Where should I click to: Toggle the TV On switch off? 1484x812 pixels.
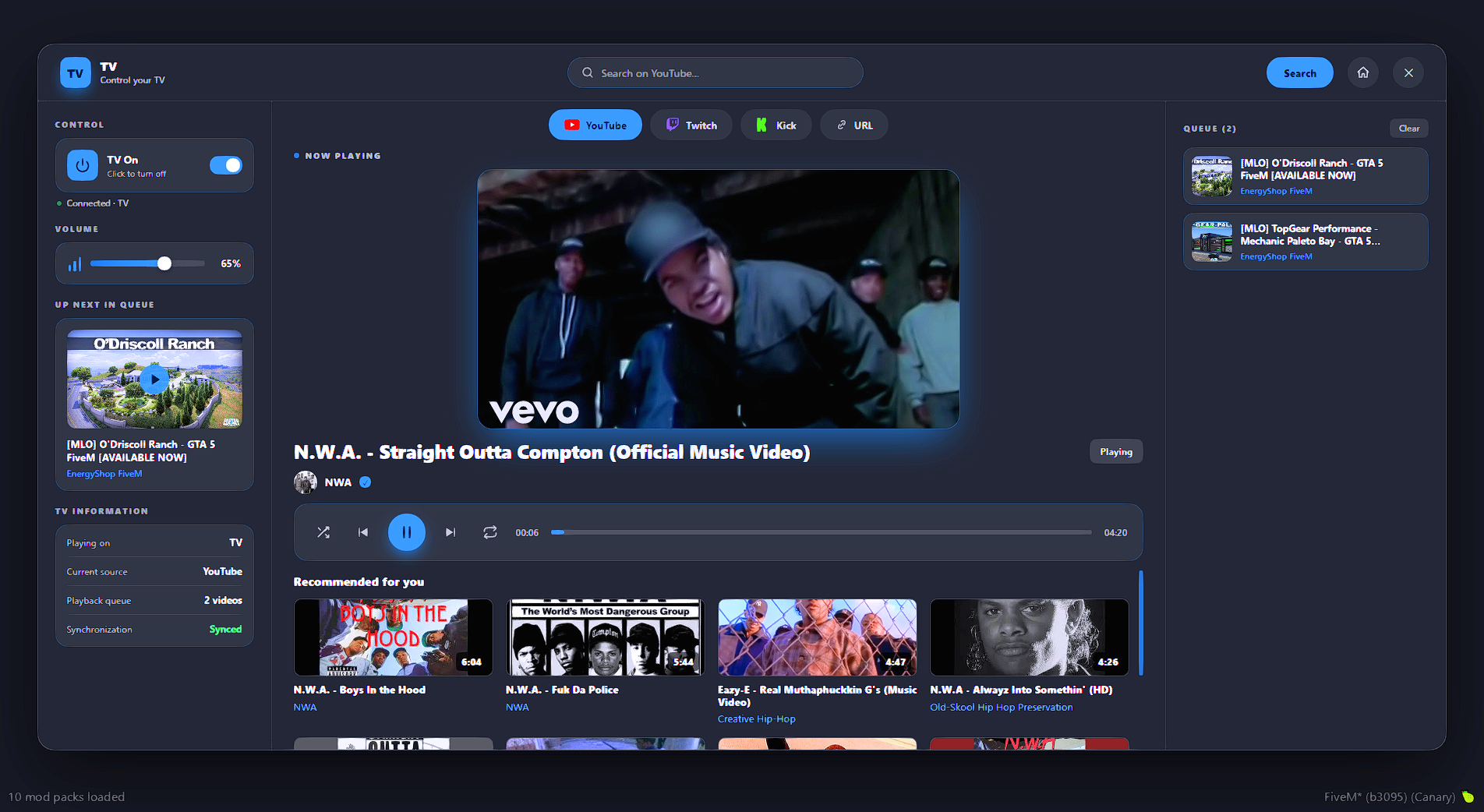(x=226, y=165)
